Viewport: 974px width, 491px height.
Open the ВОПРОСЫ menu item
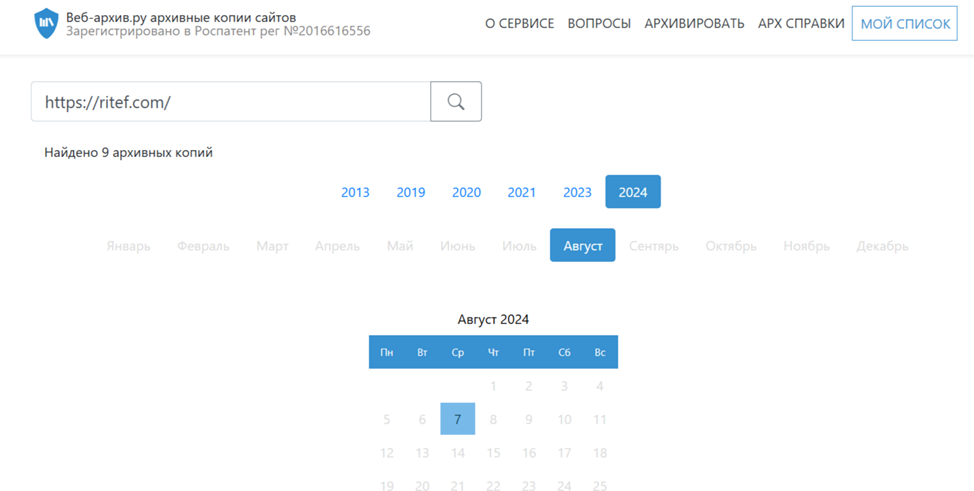tap(599, 24)
